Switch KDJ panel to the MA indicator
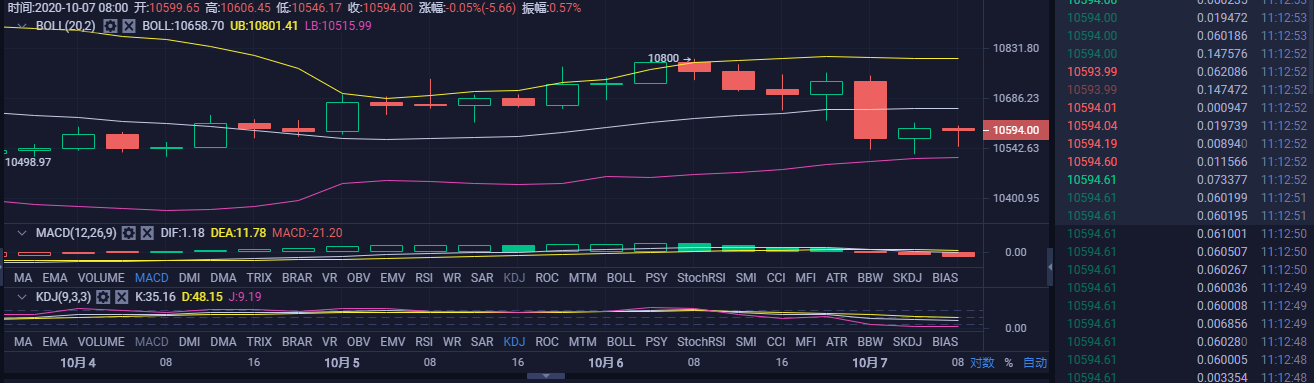1314x383 pixels. 23,341
